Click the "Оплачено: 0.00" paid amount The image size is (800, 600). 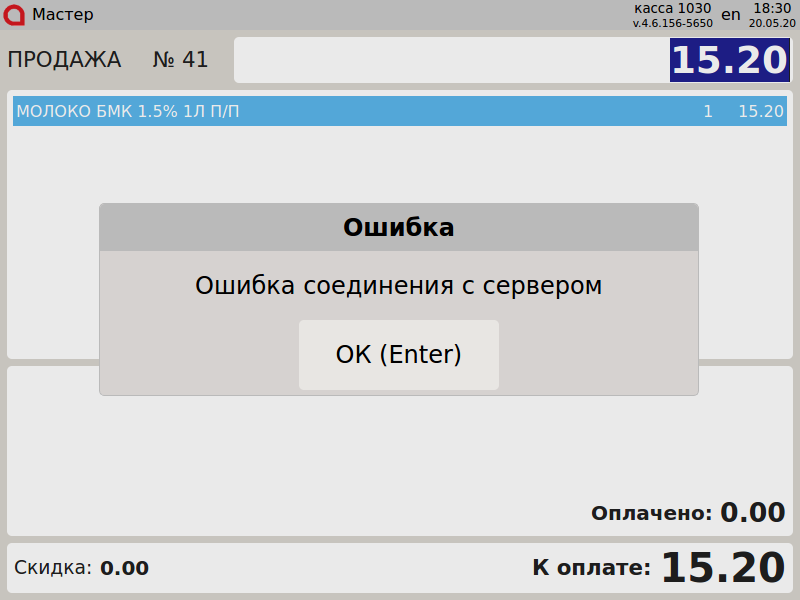click(688, 513)
